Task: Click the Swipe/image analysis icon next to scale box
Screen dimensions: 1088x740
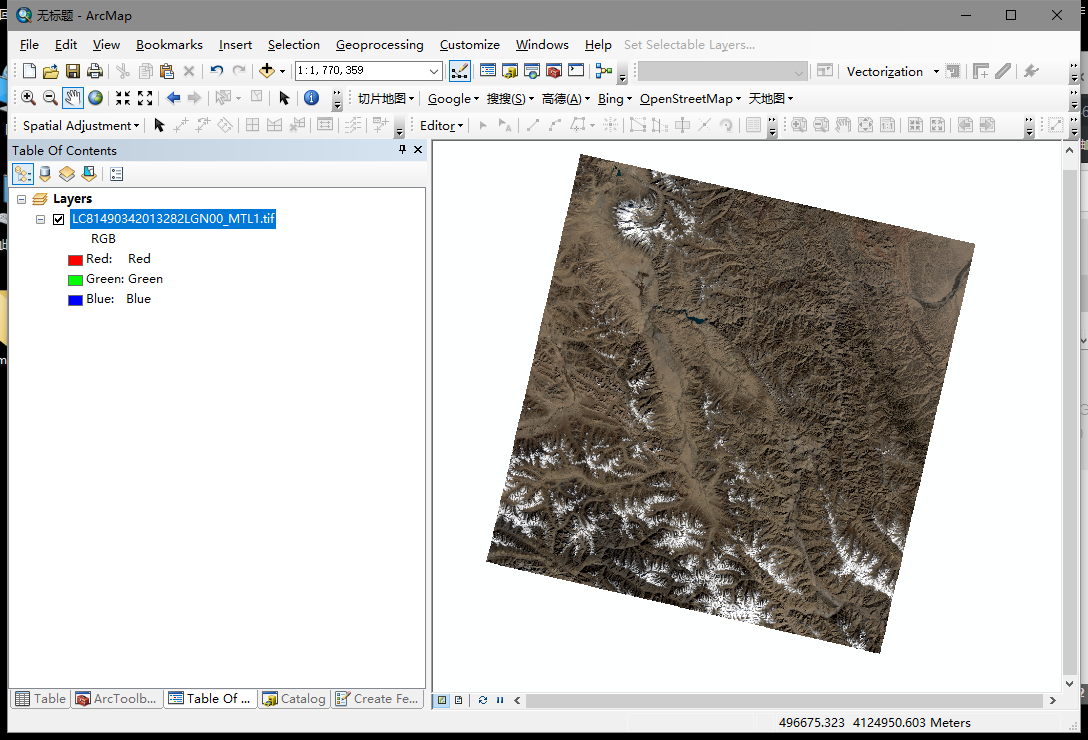Action: [x=460, y=71]
